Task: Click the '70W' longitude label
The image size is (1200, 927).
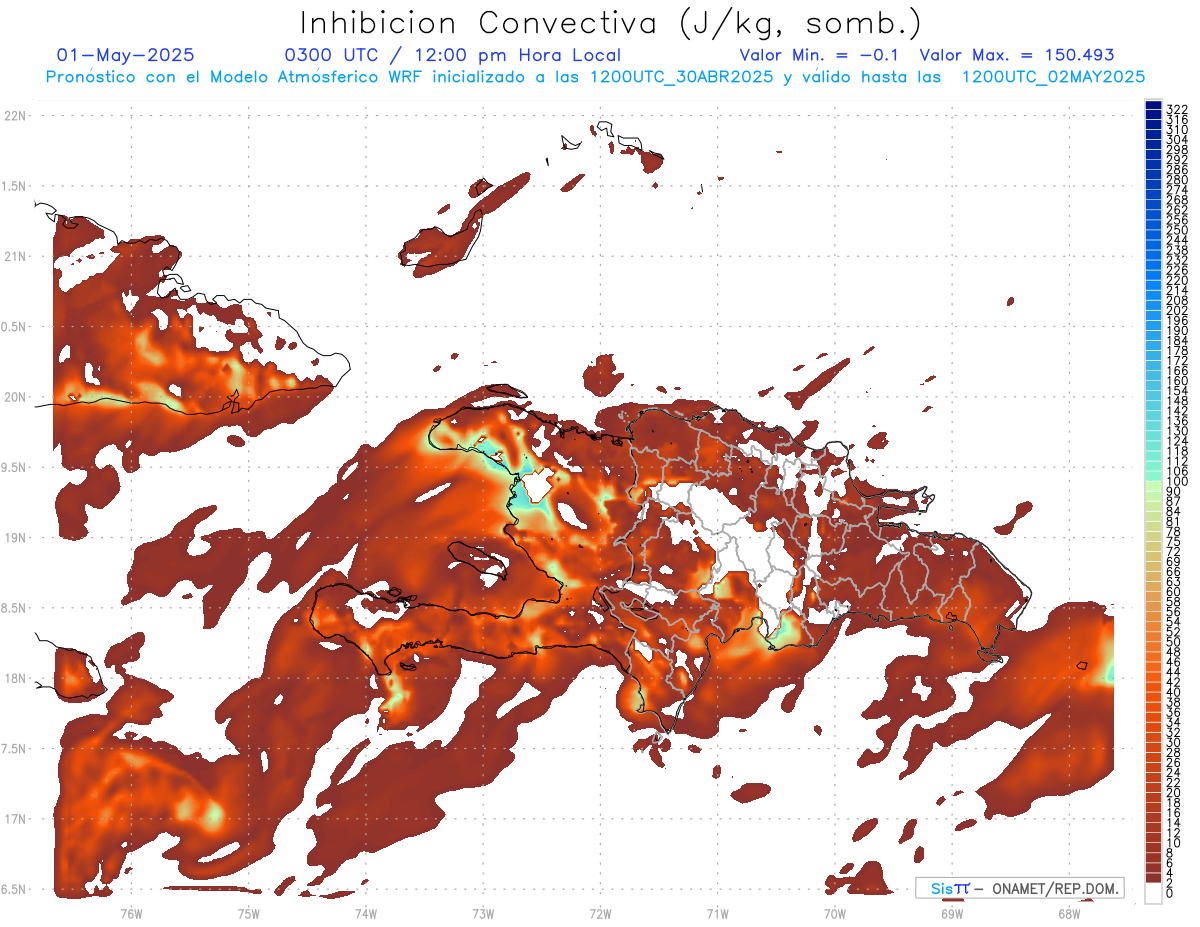Action: 834,913
